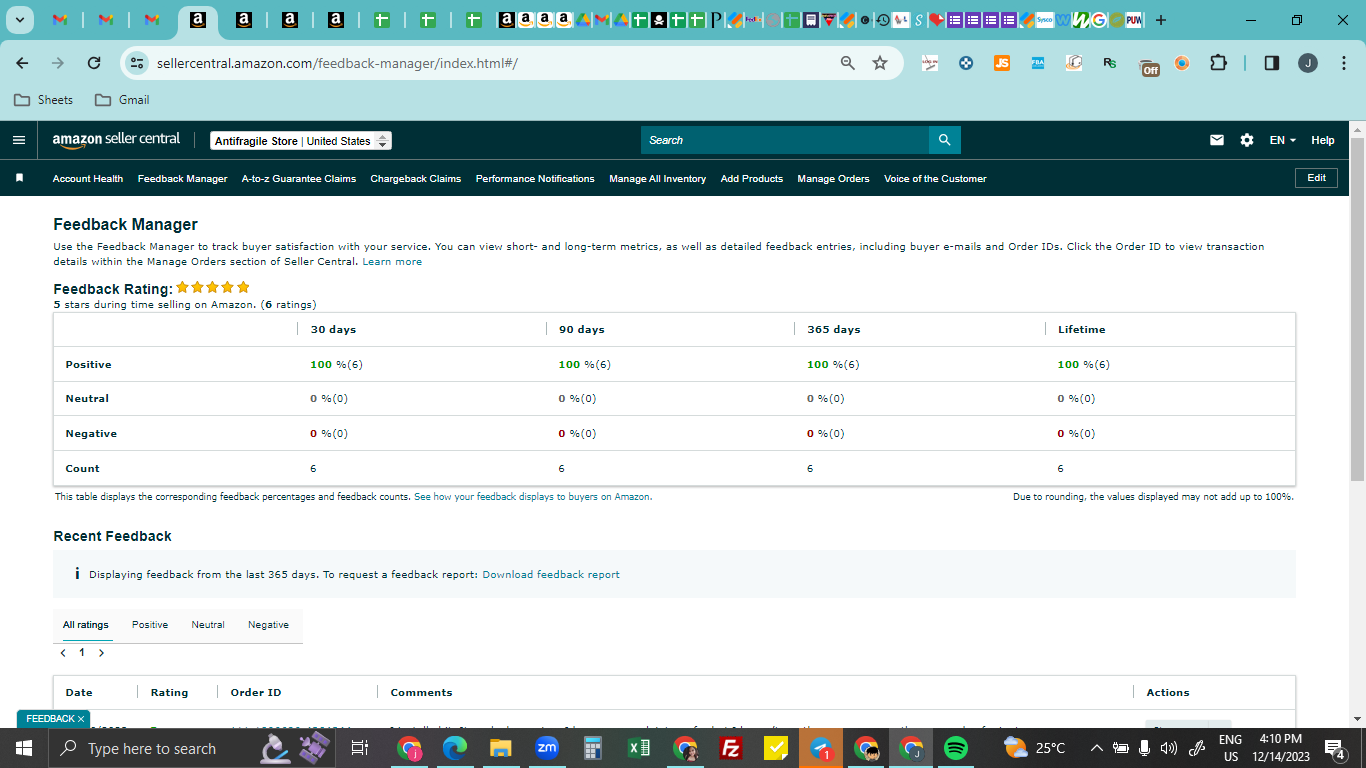
Task: Switch to the Neutral ratings tab
Action: click(x=208, y=625)
